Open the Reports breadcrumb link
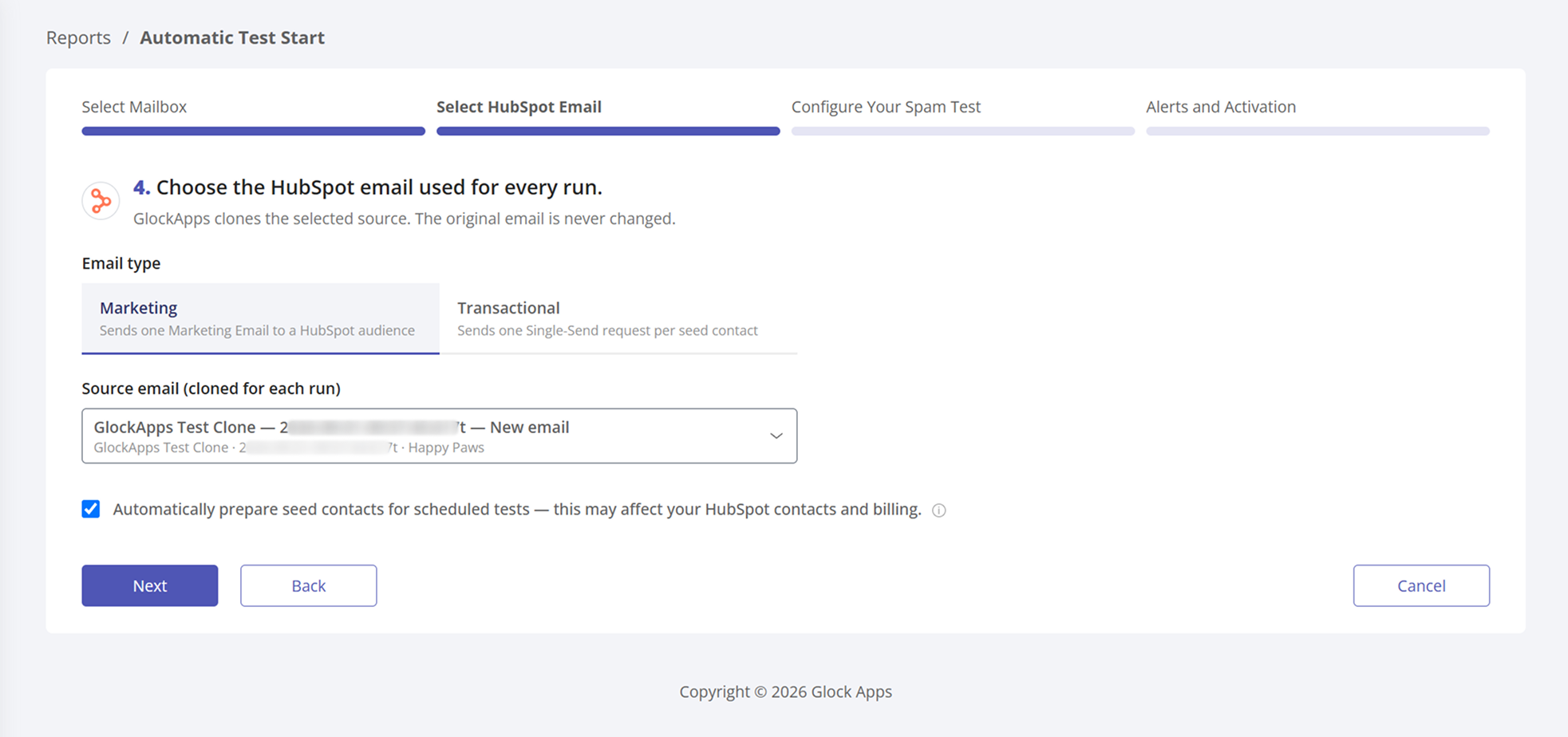Screen dimensions: 1568x737 coord(78,37)
